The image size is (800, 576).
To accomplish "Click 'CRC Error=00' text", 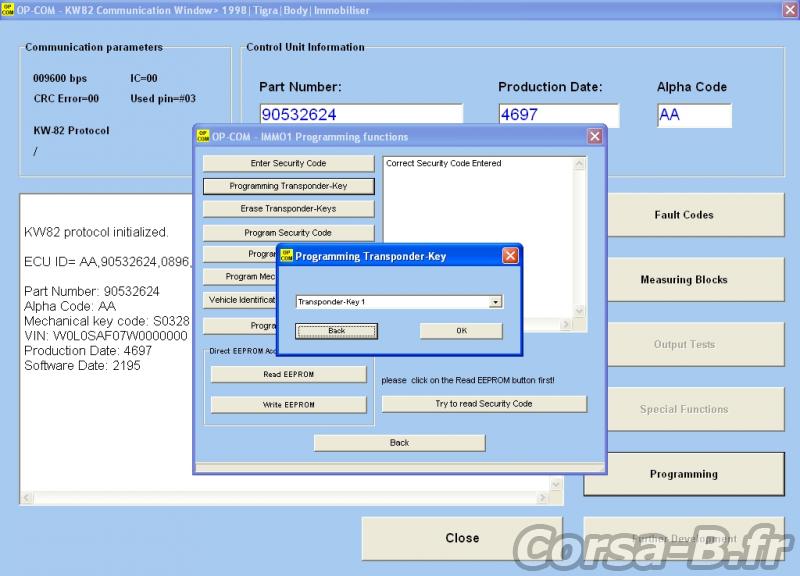I will coord(66,98).
